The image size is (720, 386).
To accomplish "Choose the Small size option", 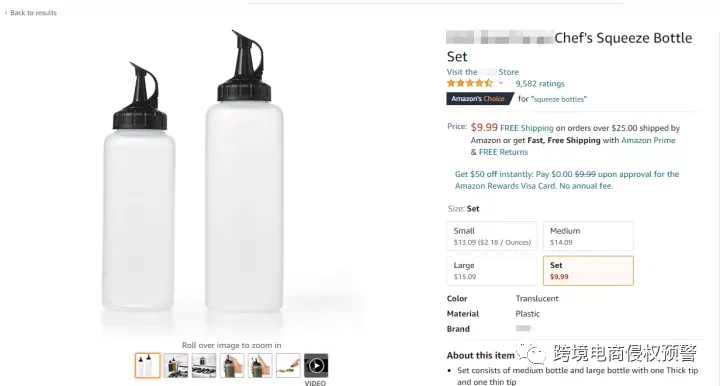I will pyautogui.click(x=491, y=236).
